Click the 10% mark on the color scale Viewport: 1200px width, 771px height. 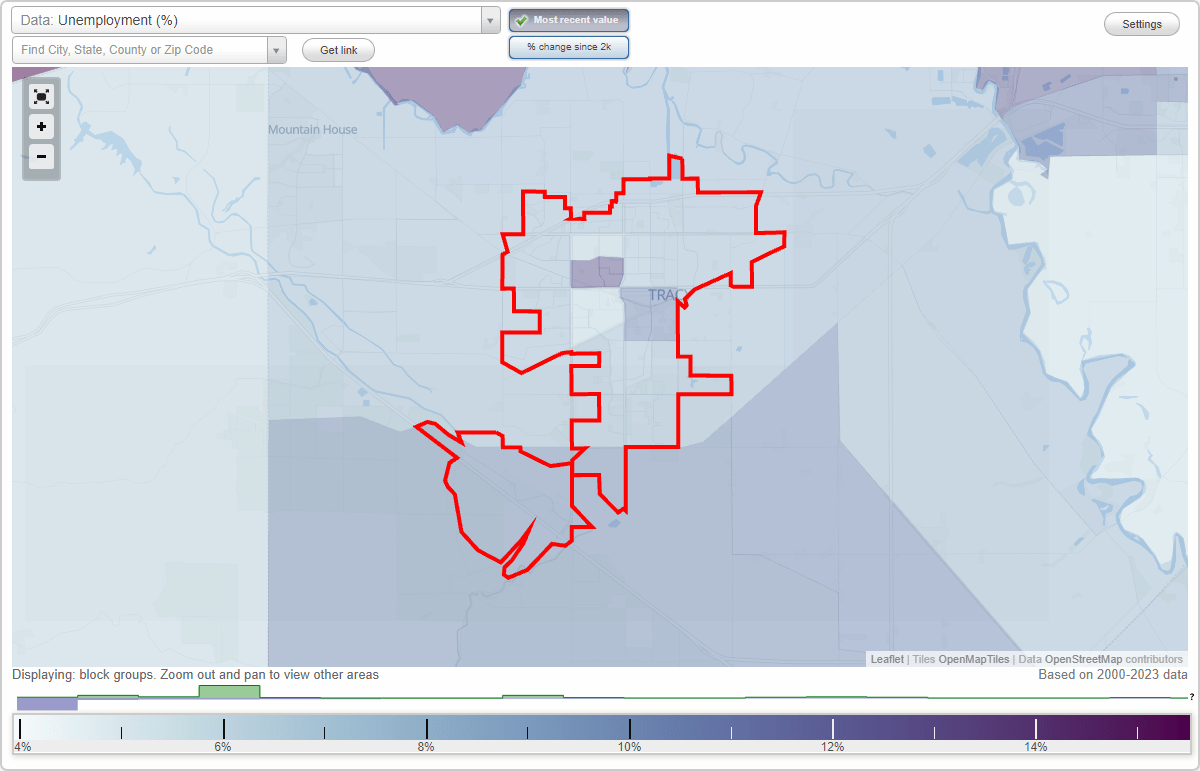[630, 729]
